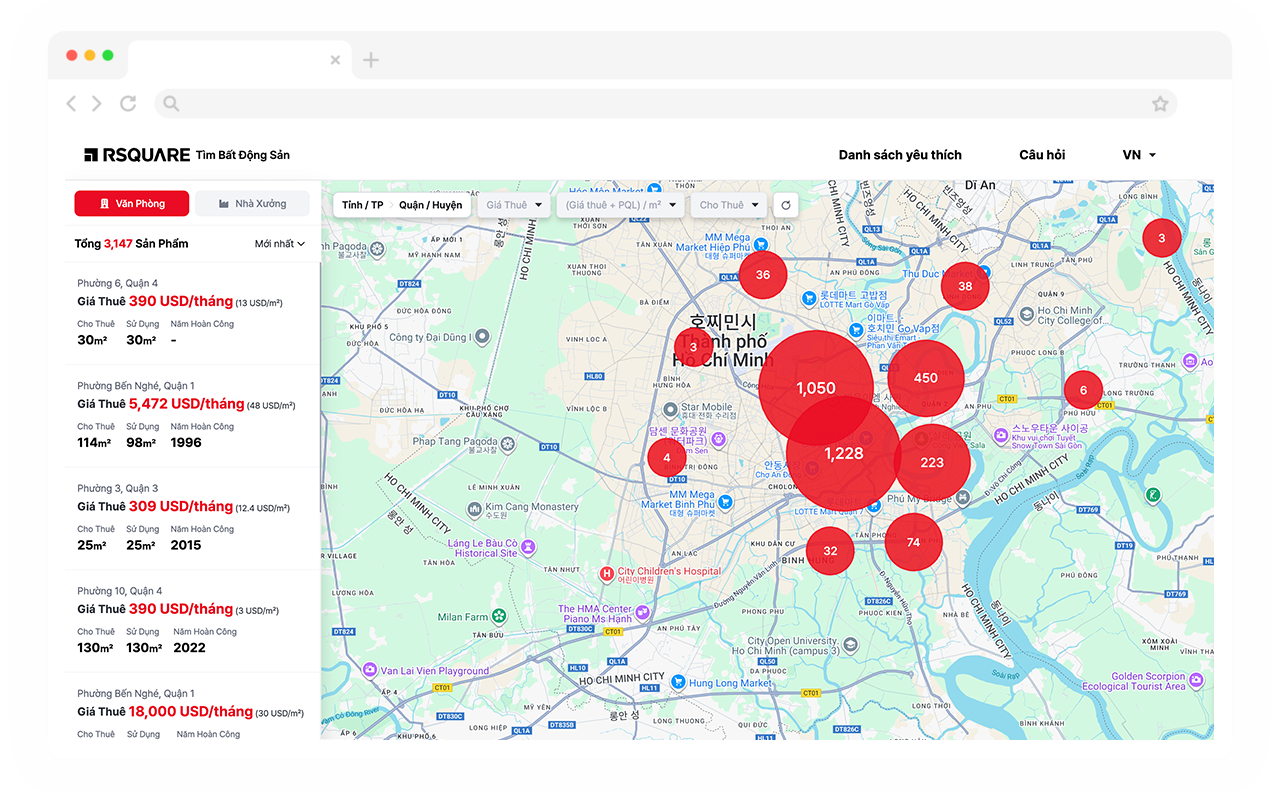Go to Câu hỏi menu item
The image size is (1280, 791).
click(x=1042, y=155)
